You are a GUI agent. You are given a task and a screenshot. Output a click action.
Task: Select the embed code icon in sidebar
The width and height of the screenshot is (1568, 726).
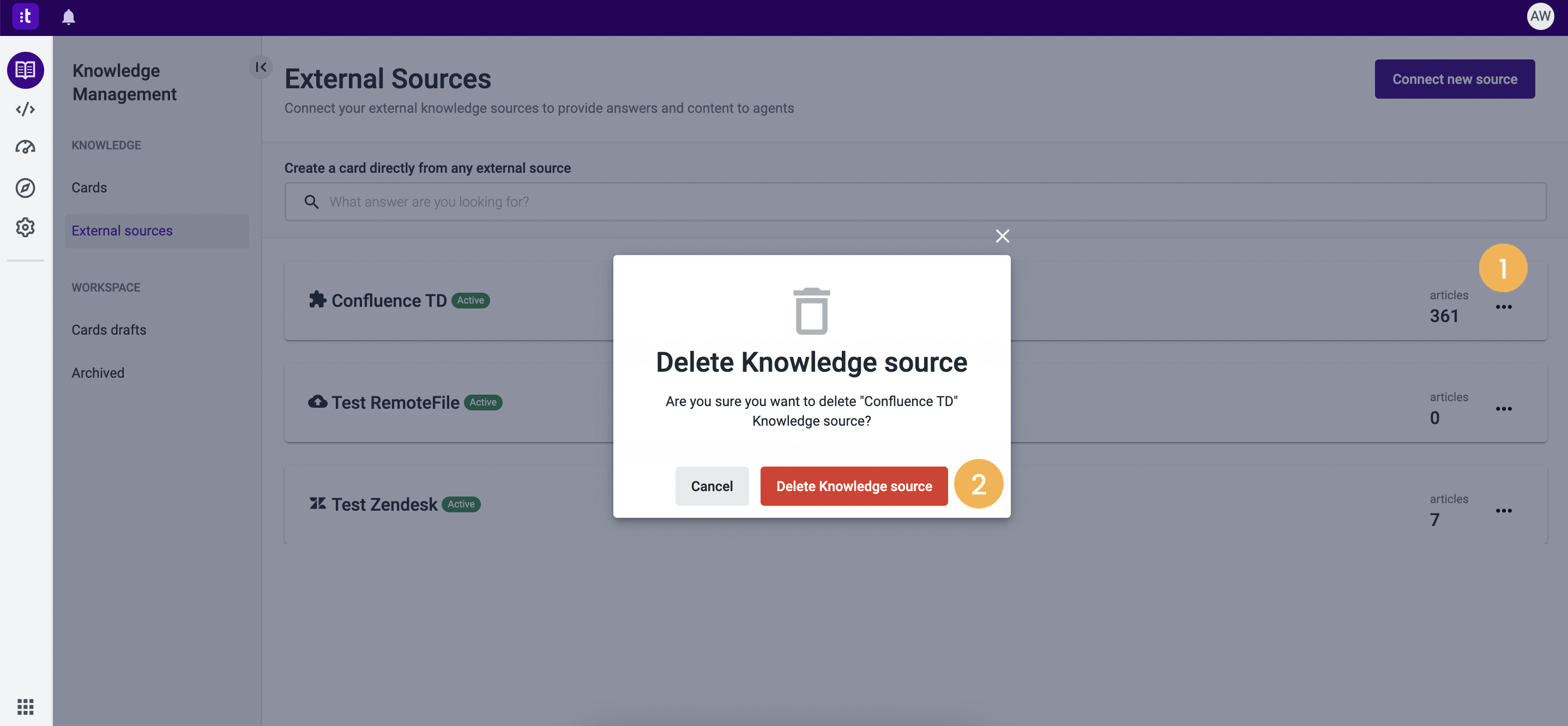click(x=26, y=110)
